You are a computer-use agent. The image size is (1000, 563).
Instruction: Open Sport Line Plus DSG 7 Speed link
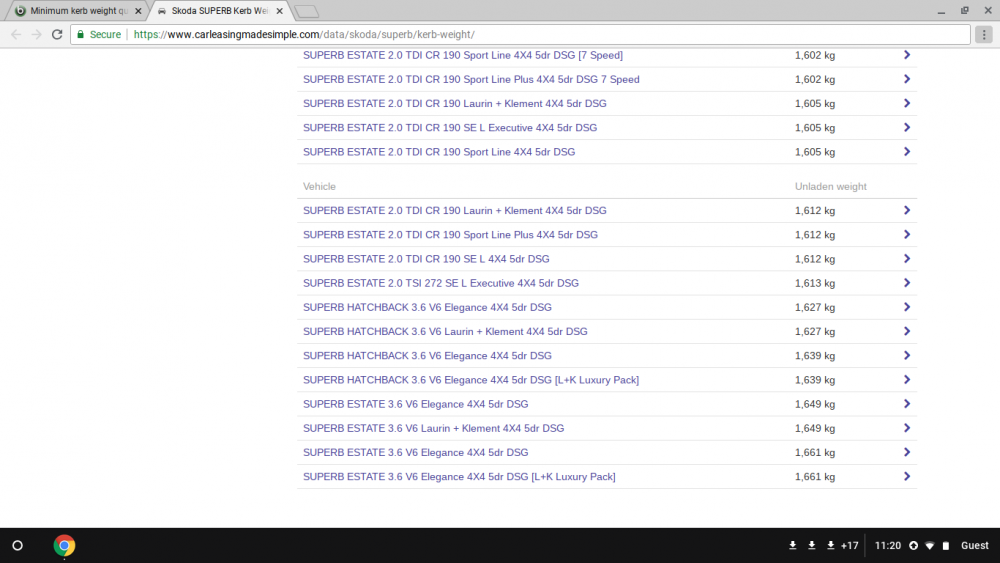tap(471, 80)
